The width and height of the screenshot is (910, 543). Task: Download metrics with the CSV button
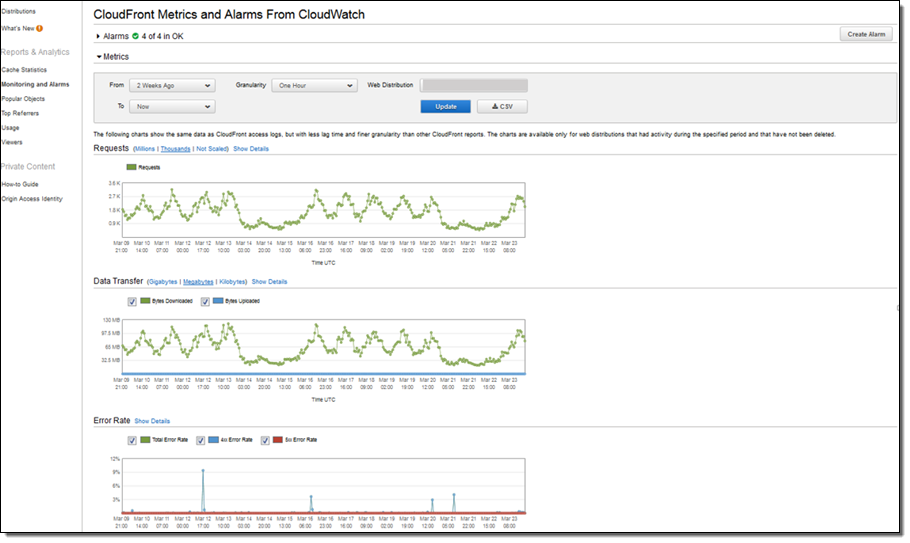[502, 106]
